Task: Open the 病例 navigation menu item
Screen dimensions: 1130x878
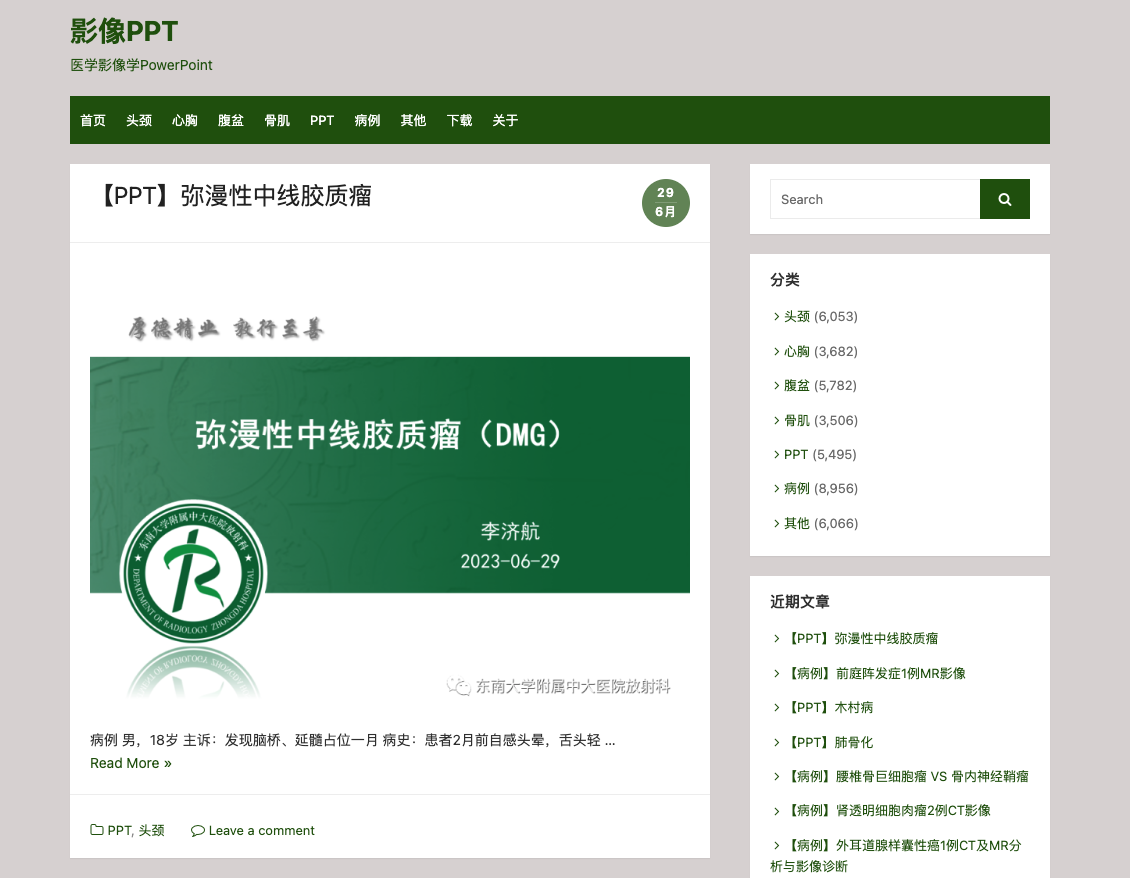Action: click(x=368, y=120)
